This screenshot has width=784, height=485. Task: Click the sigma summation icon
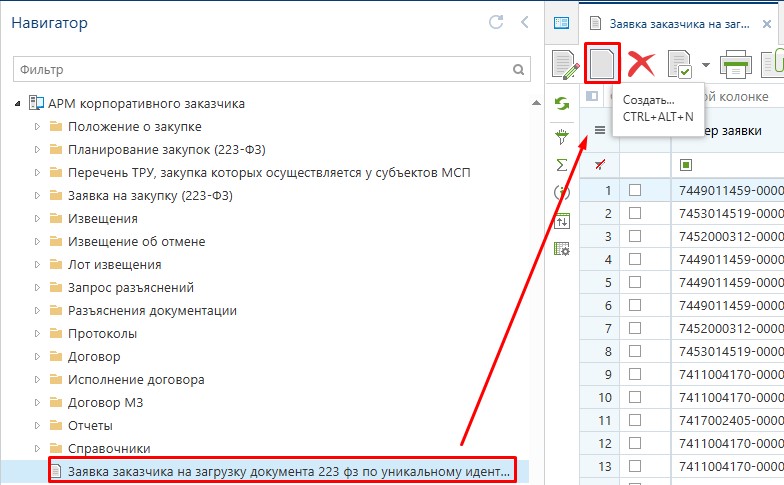[x=562, y=164]
